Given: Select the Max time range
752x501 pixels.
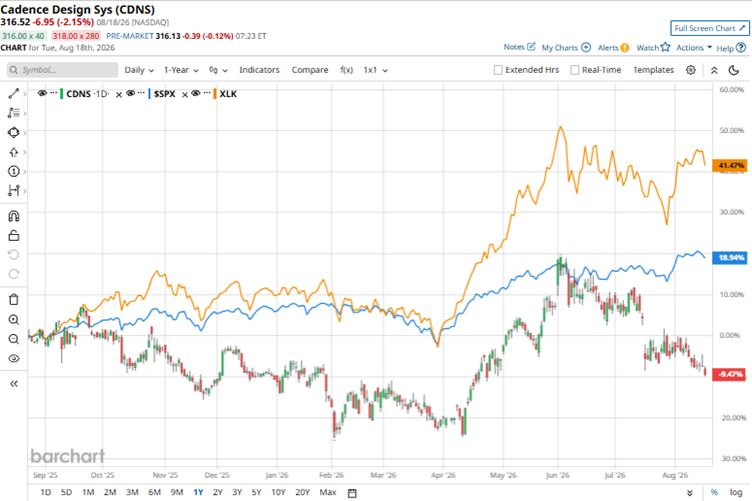Looking at the screenshot, I should [x=328, y=492].
